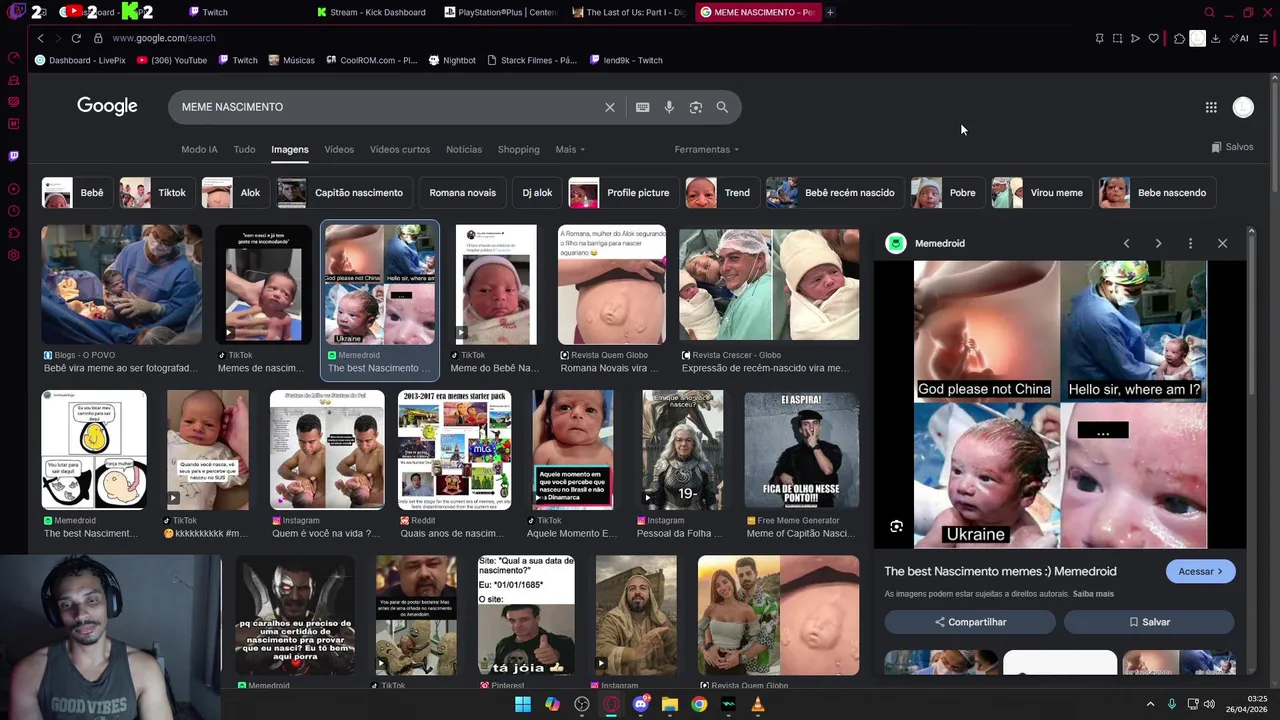Viewport: 1280px width, 720px height.
Task: Click the magnifier search button
Action: coord(722,107)
